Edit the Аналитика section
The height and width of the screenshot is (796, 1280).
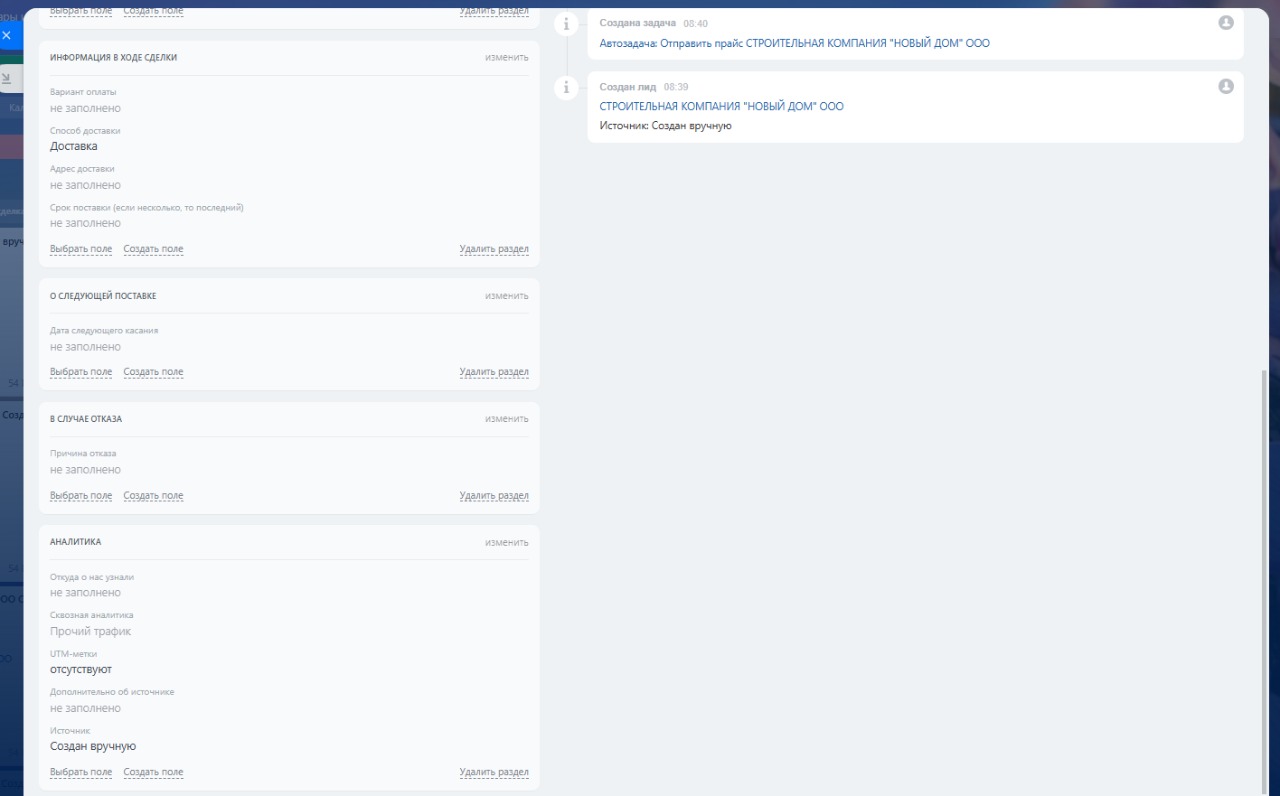[507, 542]
